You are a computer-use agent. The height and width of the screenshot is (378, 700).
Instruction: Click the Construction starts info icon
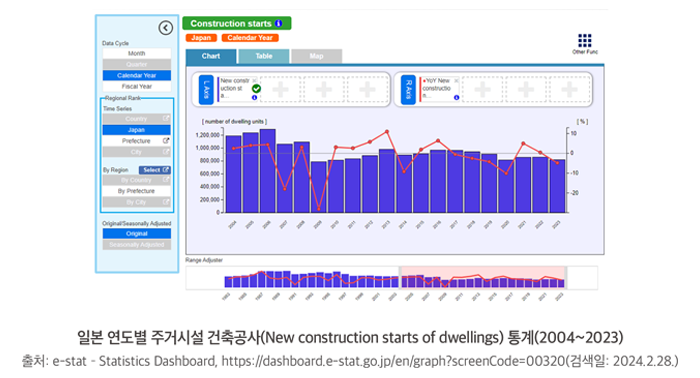279,23
